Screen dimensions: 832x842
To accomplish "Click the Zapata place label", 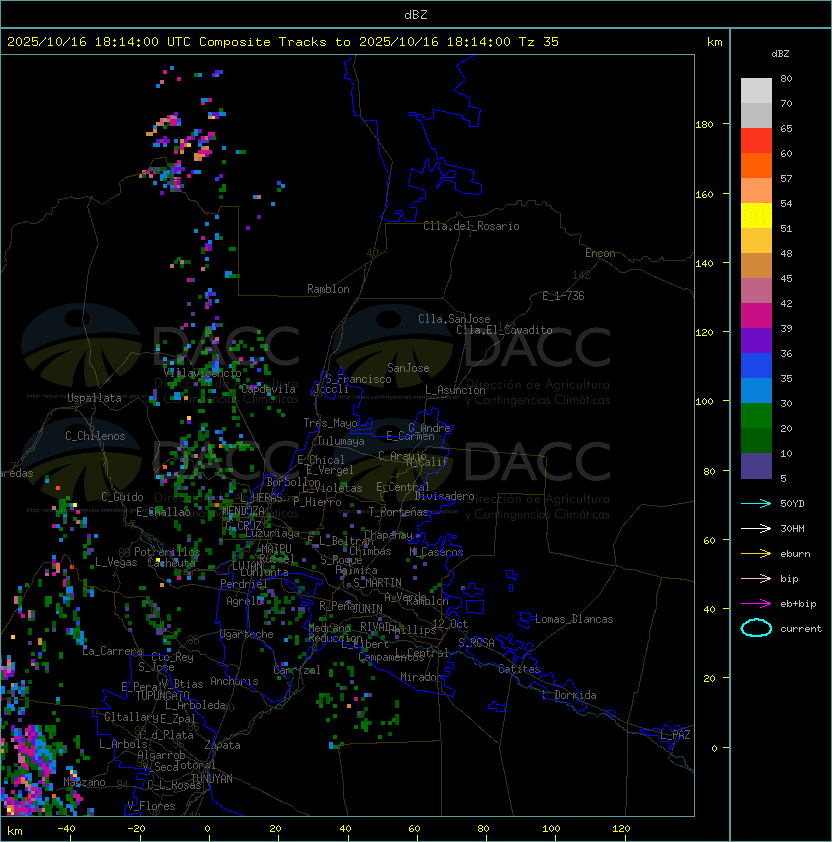I will (x=222, y=745).
